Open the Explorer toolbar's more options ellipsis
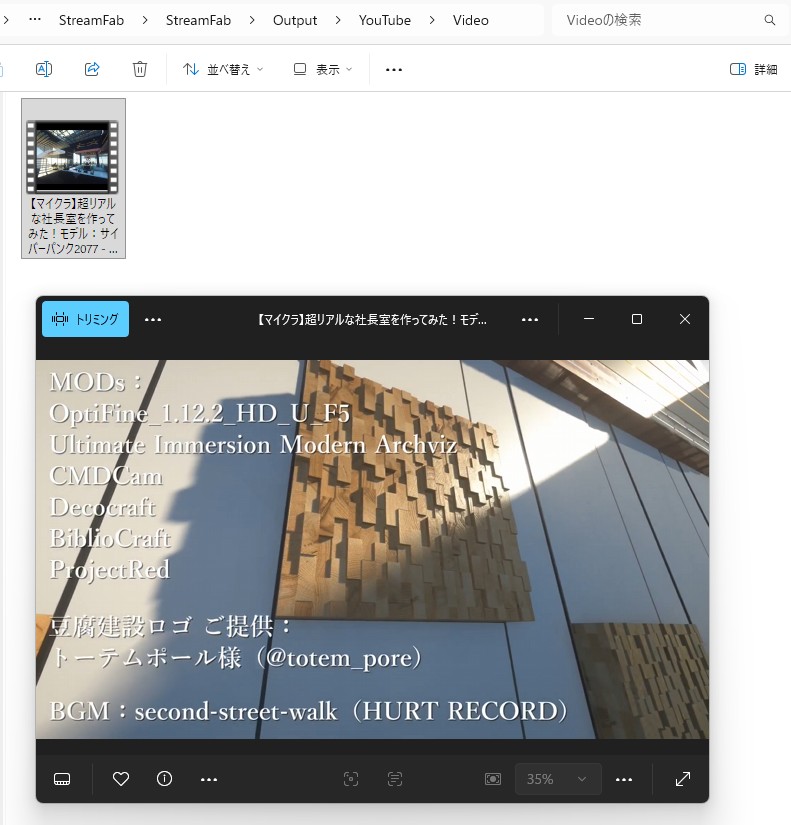Screen dimensions: 791x825 click(x=394, y=69)
